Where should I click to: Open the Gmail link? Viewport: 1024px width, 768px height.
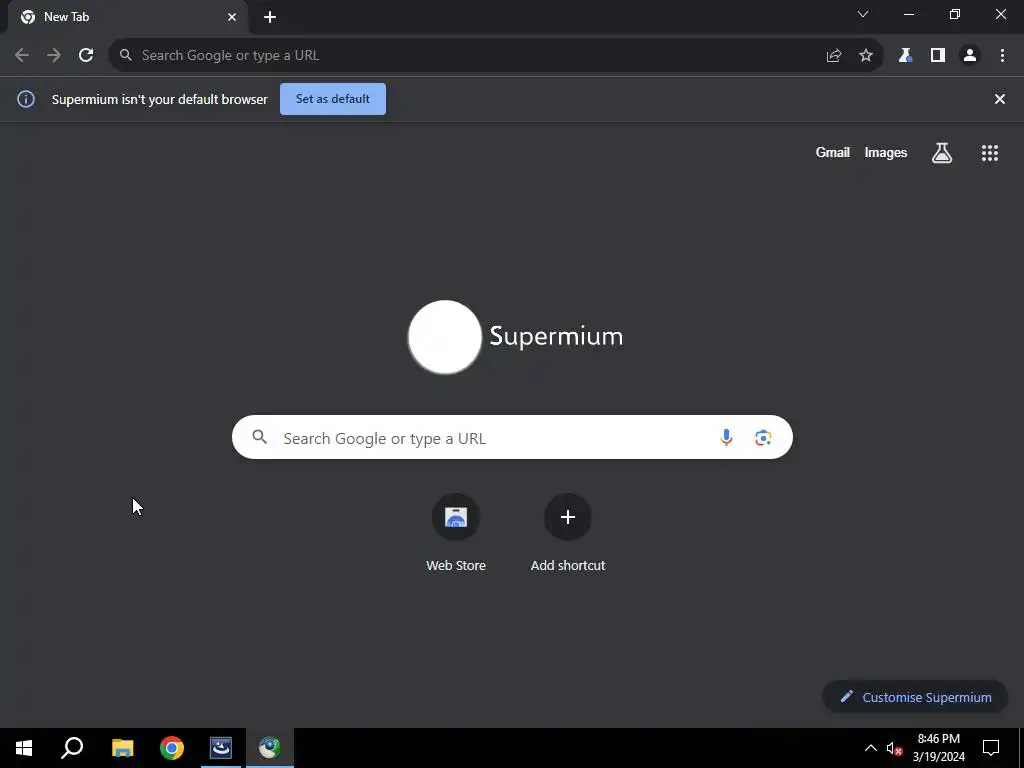[833, 153]
